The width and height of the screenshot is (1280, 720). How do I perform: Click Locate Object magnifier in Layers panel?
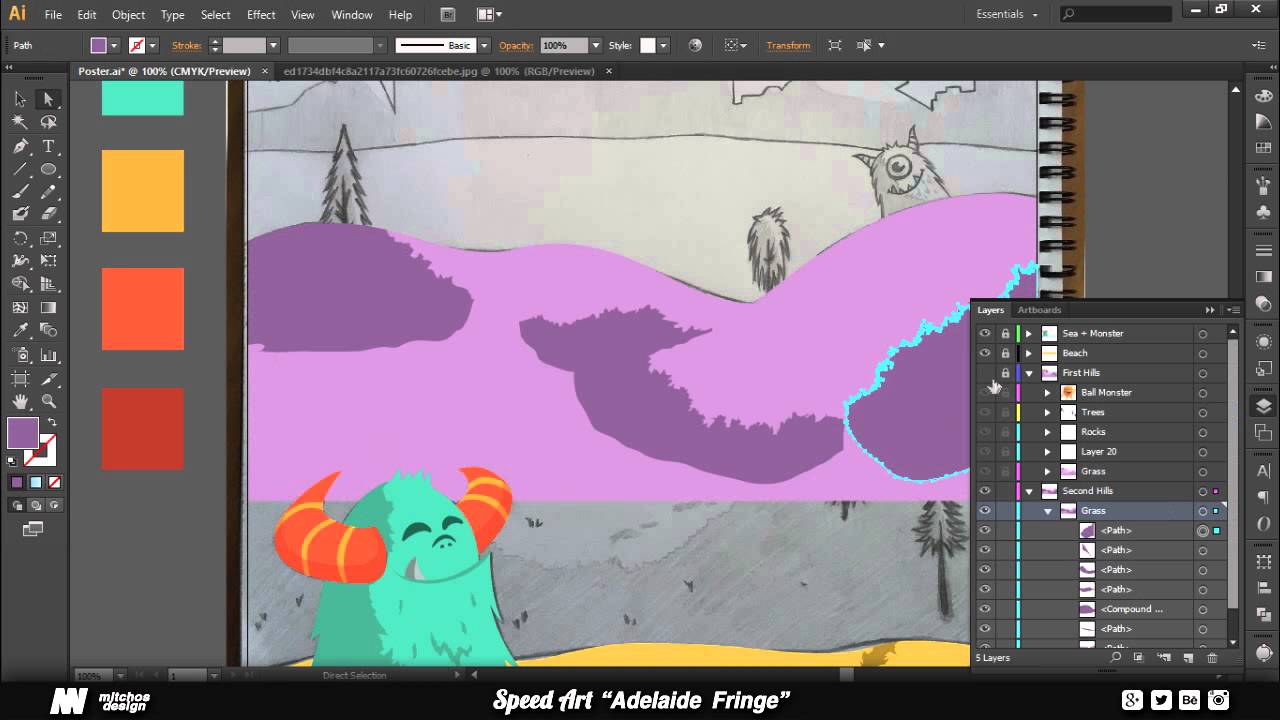coord(1115,658)
